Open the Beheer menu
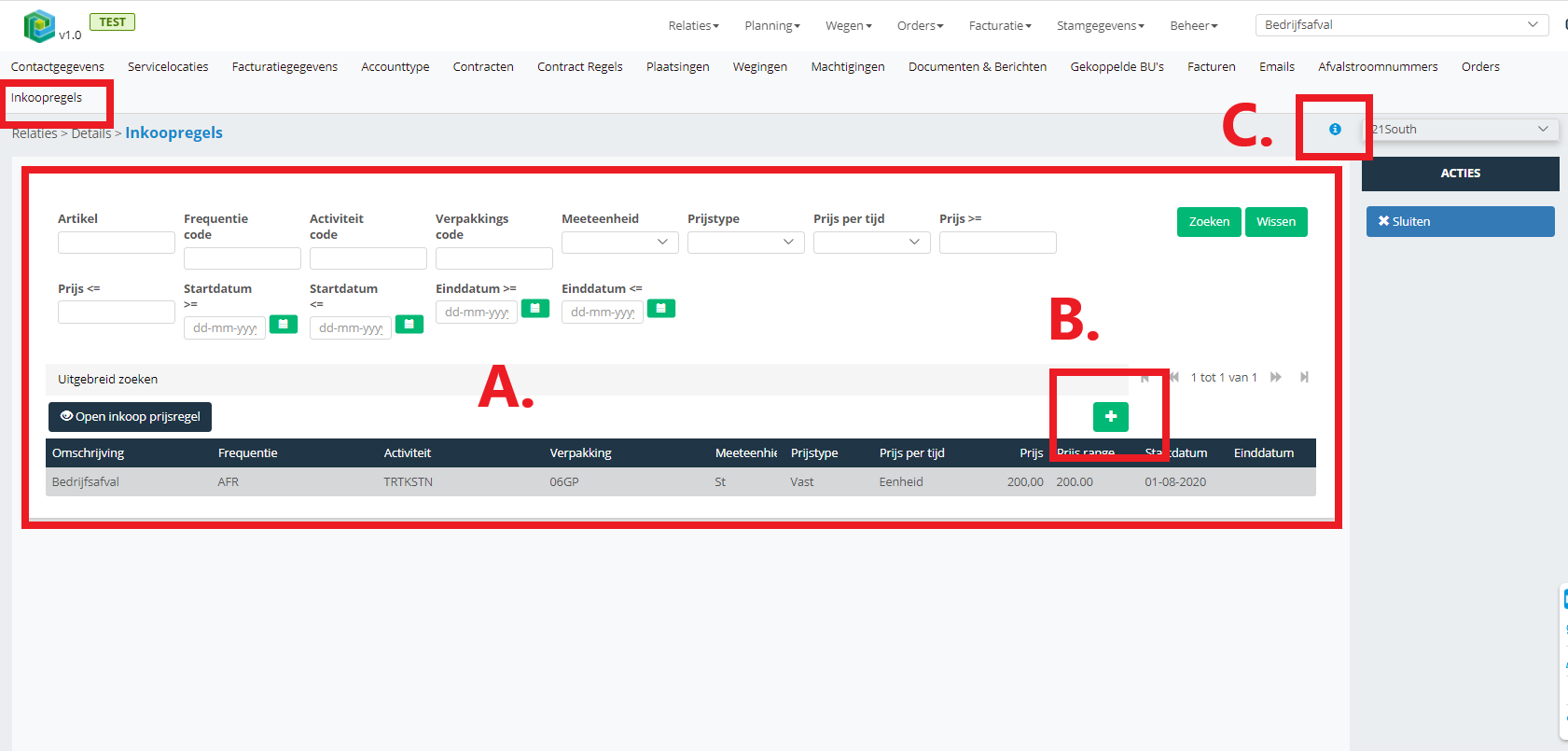 (x=1194, y=25)
